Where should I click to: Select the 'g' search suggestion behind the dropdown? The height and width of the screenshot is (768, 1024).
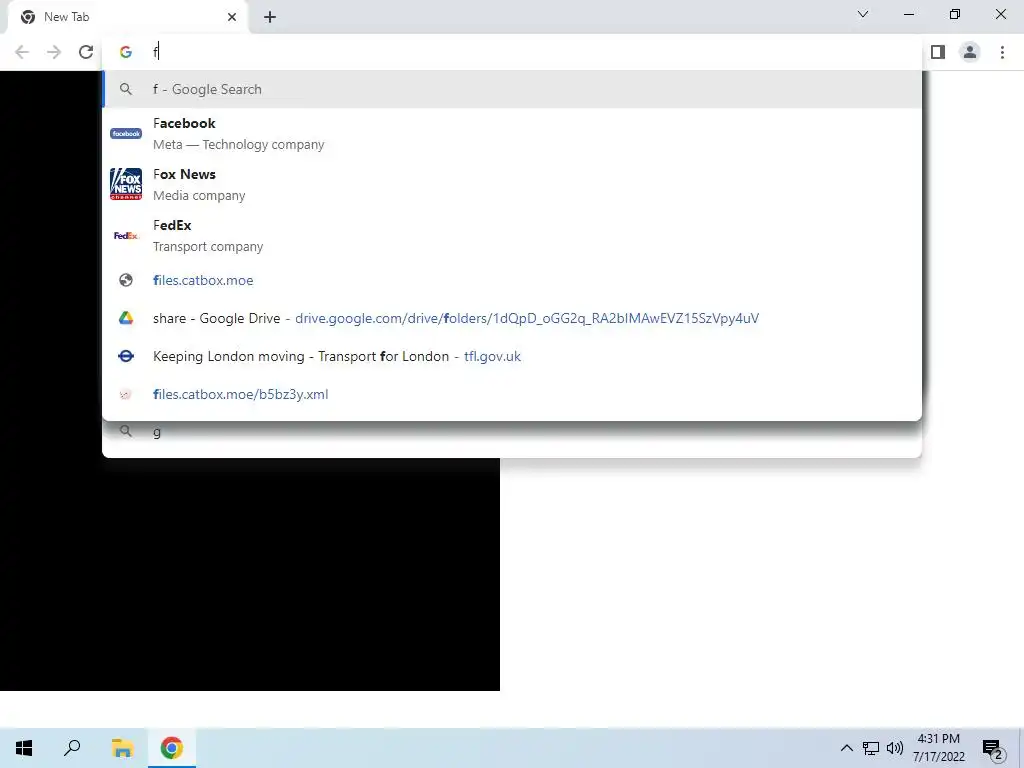[x=512, y=434]
